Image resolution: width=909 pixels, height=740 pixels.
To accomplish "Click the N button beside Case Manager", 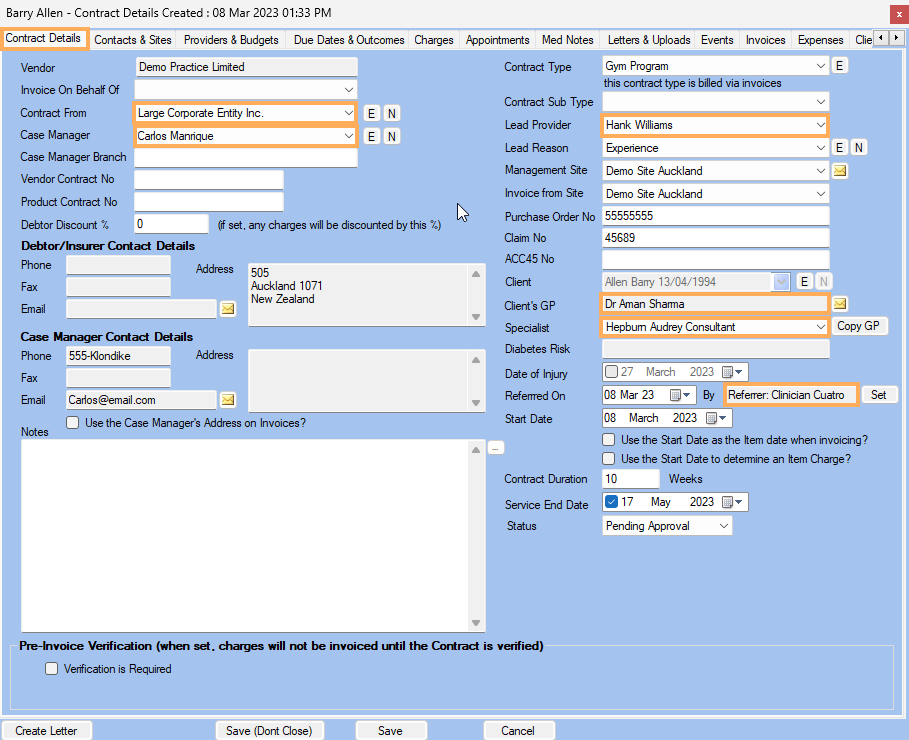I will click(391, 136).
